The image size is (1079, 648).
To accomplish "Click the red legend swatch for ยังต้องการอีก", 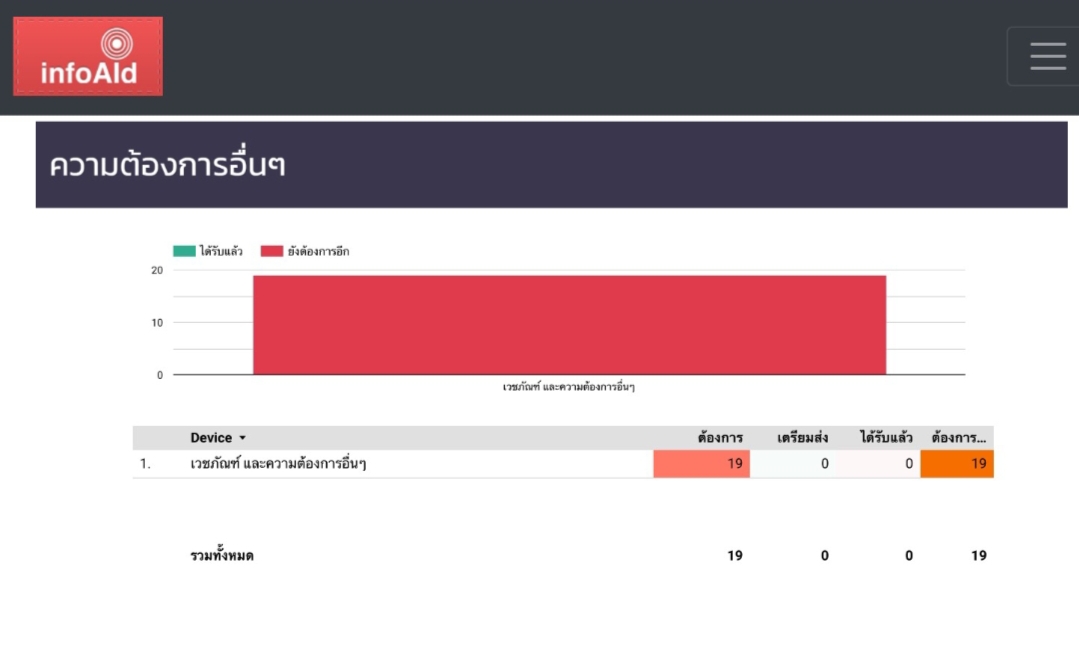I will click(x=272, y=251).
